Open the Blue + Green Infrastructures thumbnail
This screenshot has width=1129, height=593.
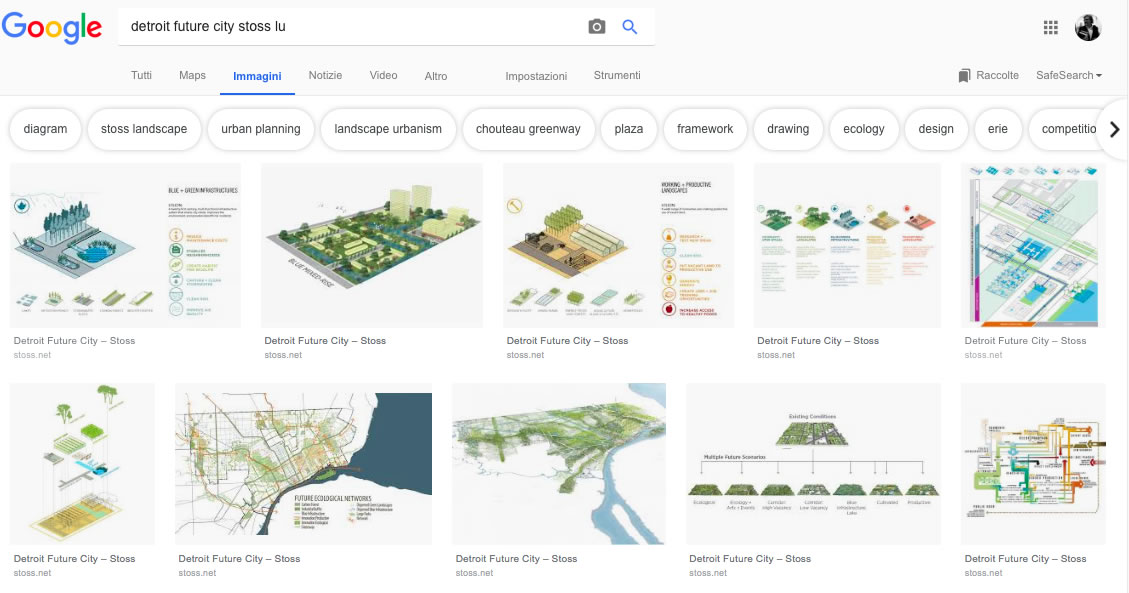pos(125,245)
